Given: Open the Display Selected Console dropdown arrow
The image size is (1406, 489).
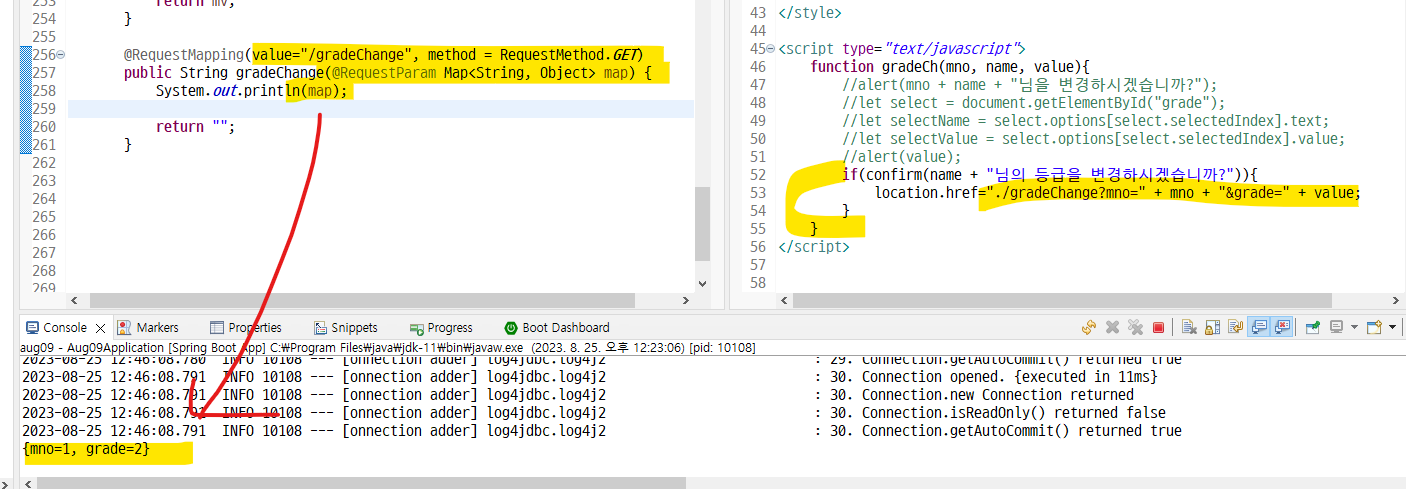Looking at the screenshot, I should tap(1354, 327).
